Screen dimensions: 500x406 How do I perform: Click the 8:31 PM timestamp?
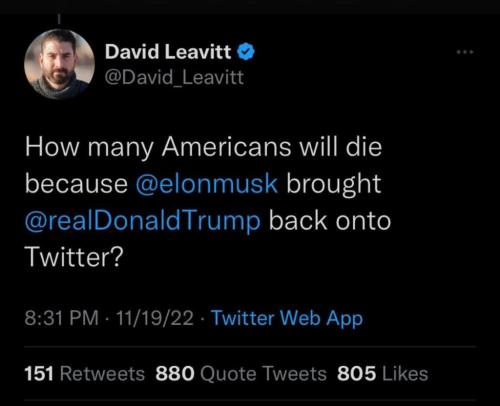pos(61,318)
